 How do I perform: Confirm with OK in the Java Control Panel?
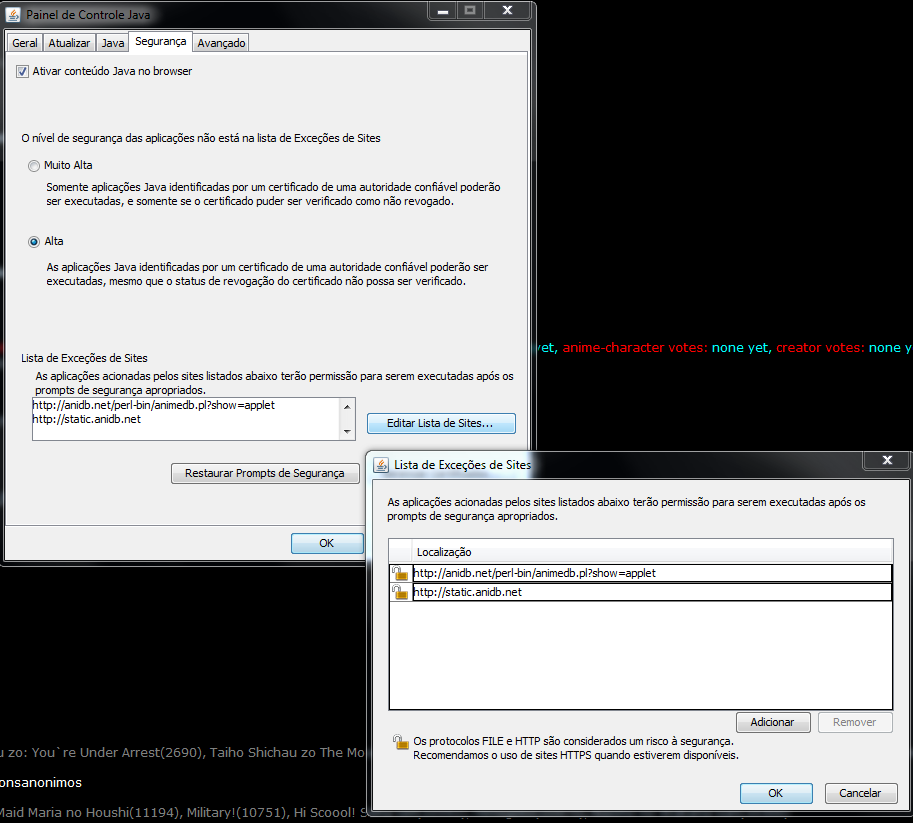327,543
